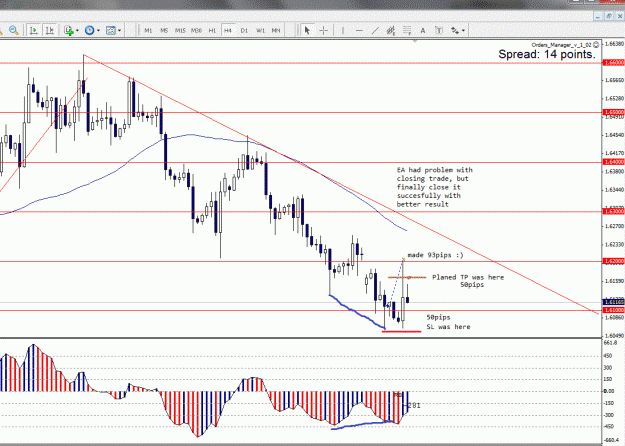Click the current price marker on axis
Screen dimensions: 625x446
[x=614, y=302]
